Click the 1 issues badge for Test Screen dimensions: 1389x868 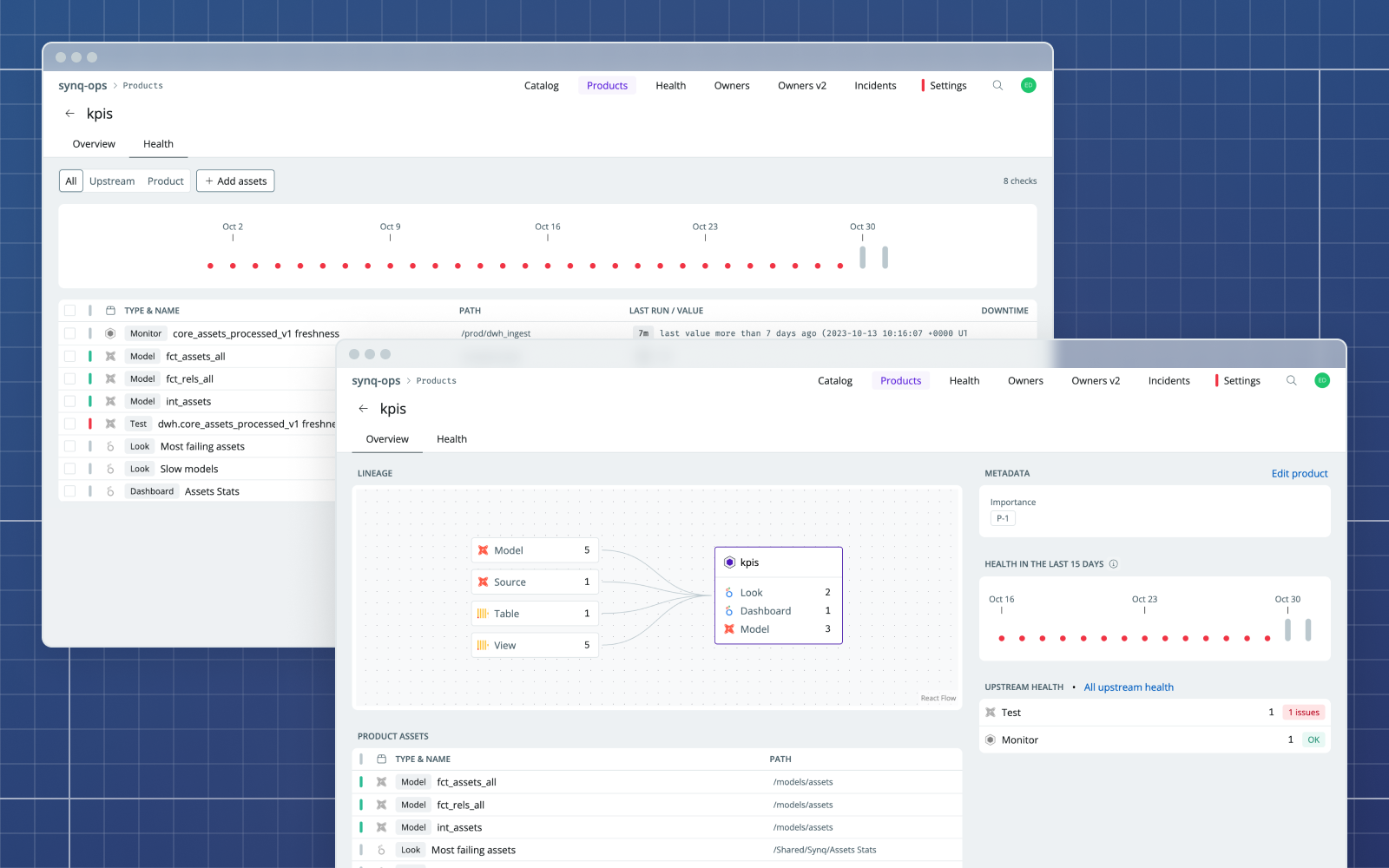click(1302, 712)
